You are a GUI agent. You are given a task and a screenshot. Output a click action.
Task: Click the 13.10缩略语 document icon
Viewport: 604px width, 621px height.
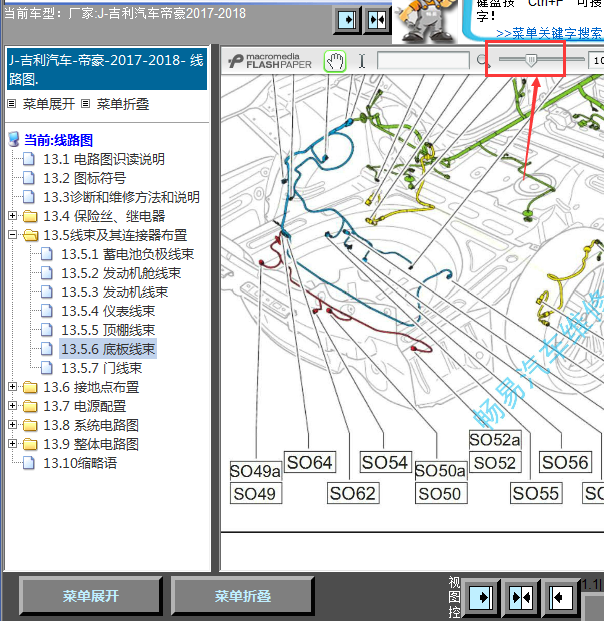click(x=29, y=463)
